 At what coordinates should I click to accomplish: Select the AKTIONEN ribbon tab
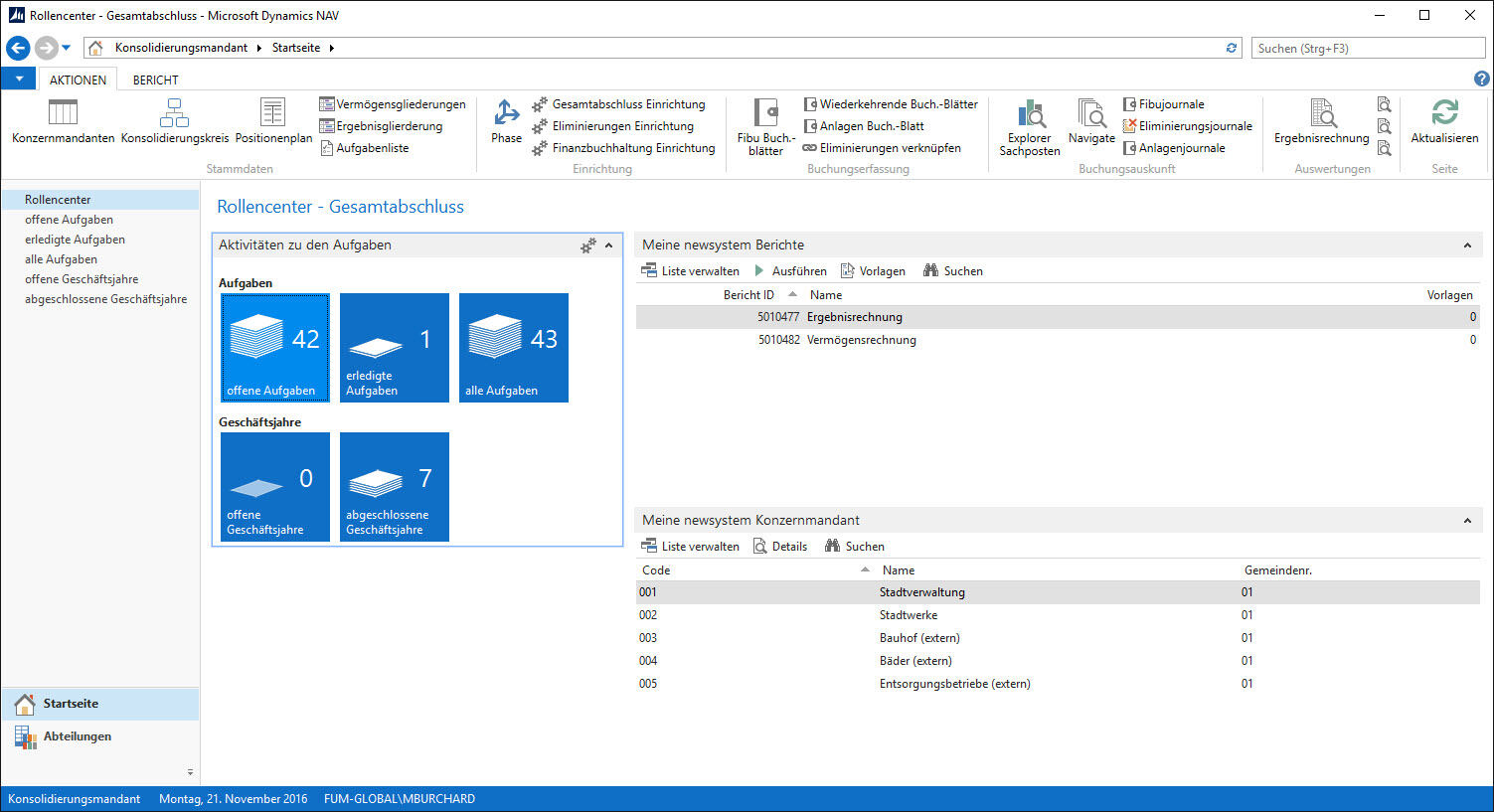coord(78,80)
